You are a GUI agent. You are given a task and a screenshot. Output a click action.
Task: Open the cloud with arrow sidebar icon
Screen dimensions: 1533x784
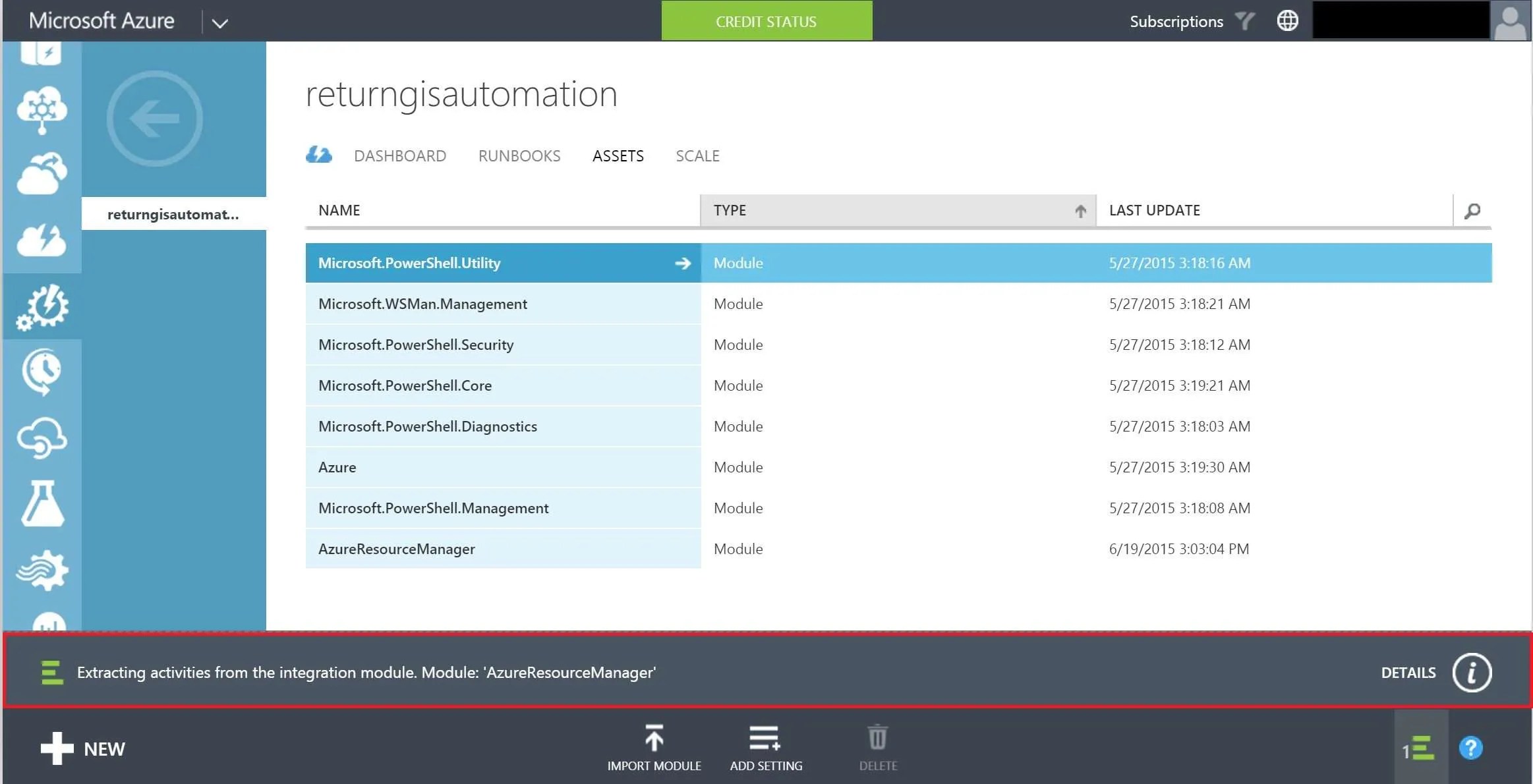click(x=42, y=174)
